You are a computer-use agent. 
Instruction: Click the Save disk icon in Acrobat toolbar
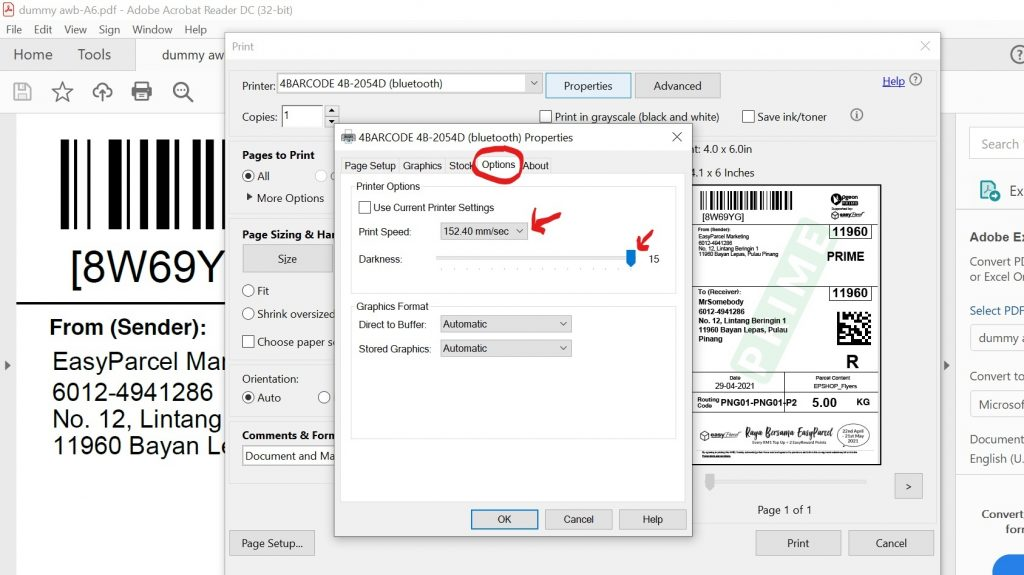pyautogui.click(x=22, y=91)
